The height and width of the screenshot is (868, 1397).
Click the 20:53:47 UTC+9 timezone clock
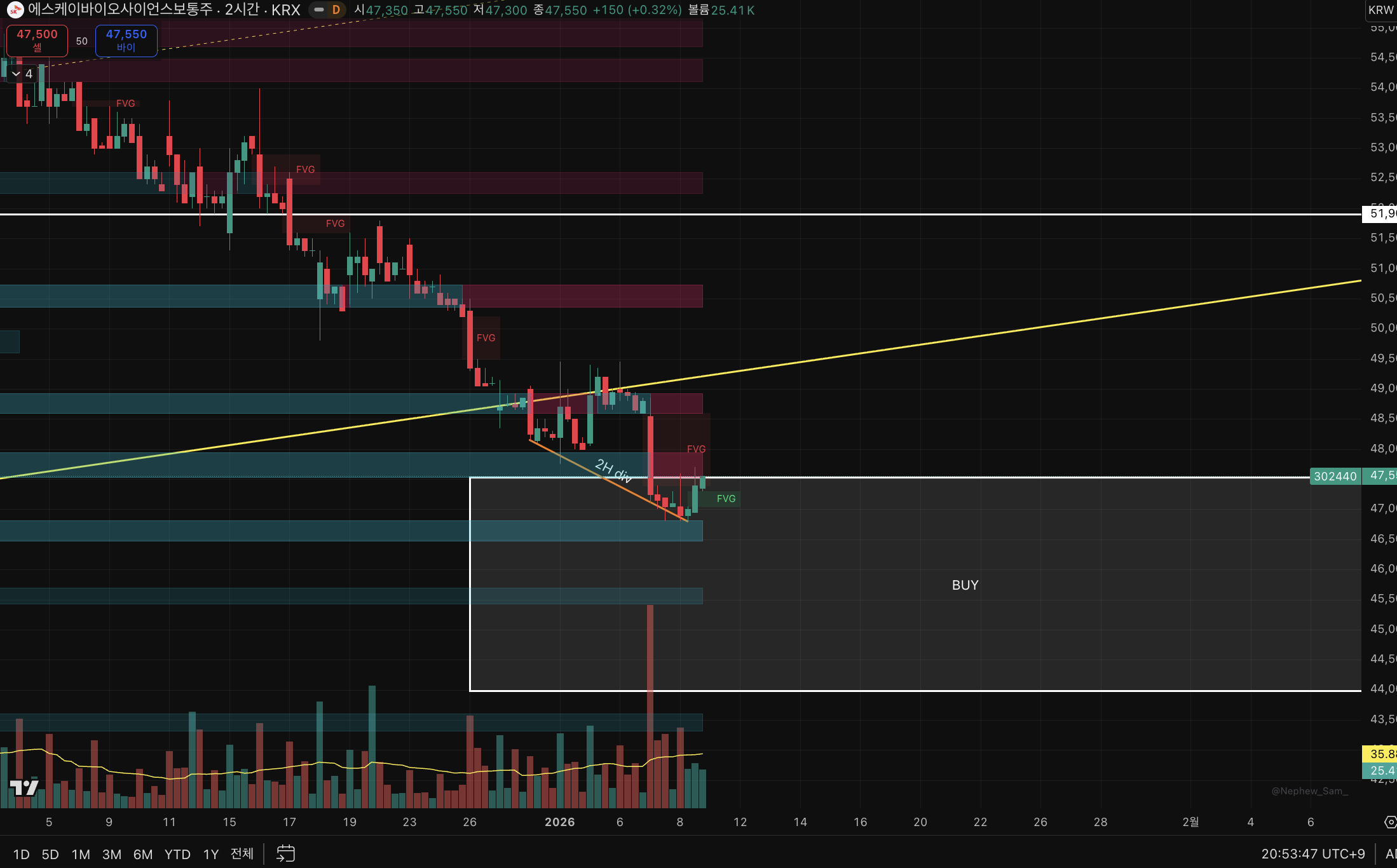(x=1312, y=854)
